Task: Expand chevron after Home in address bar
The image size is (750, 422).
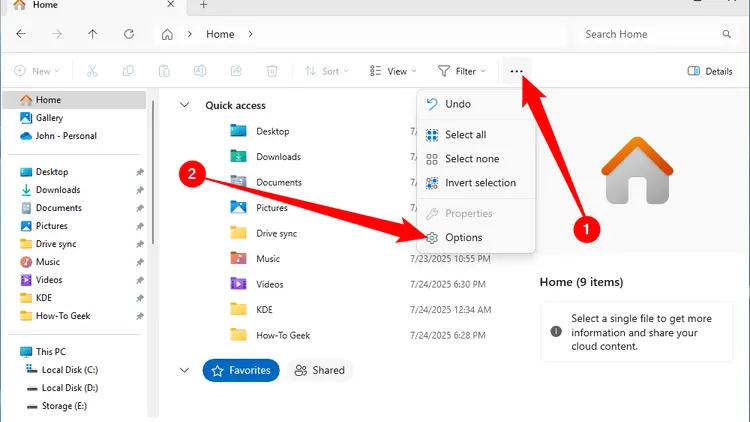Action: (250, 34)
